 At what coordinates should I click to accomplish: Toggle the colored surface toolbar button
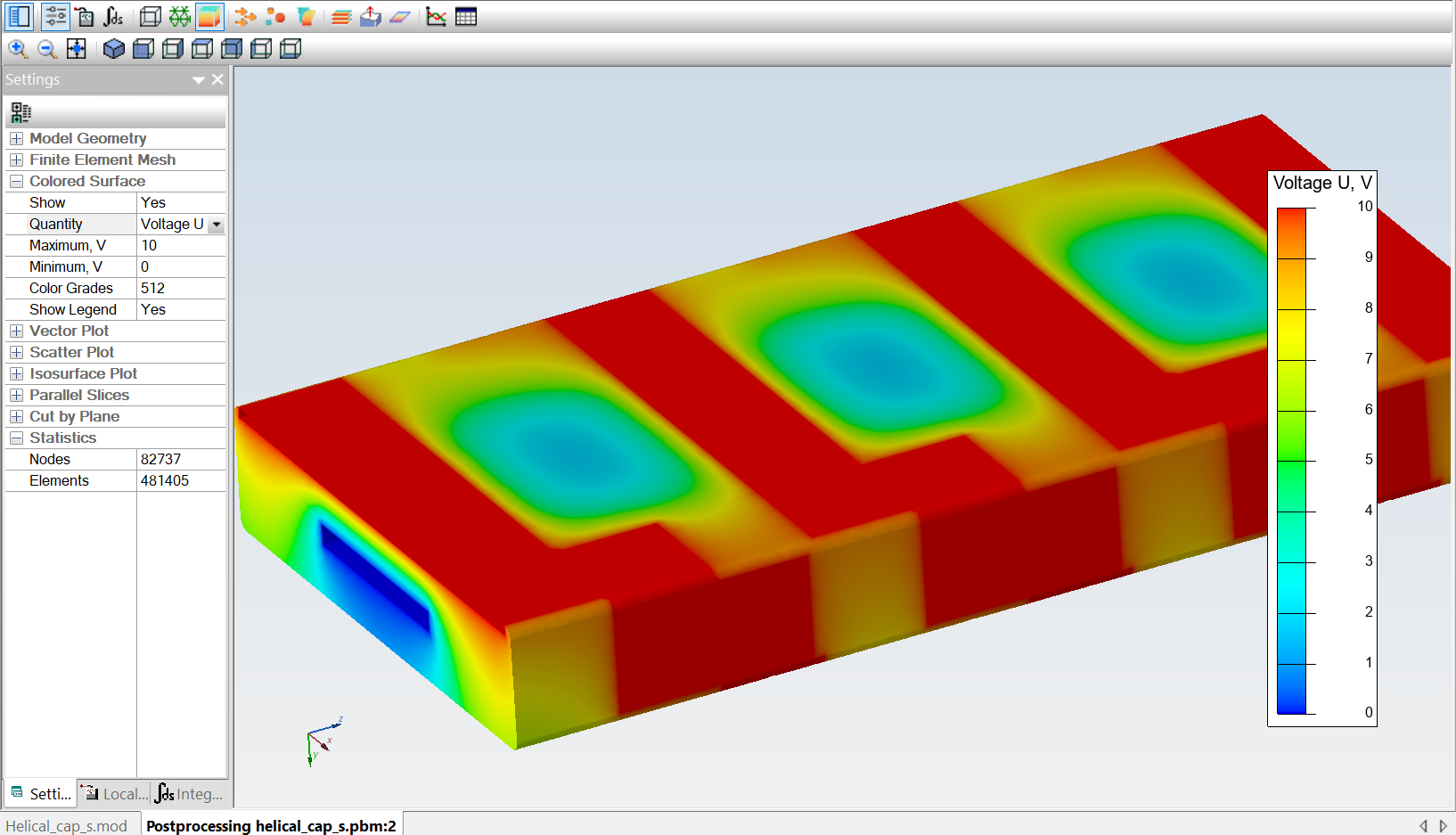209,17
